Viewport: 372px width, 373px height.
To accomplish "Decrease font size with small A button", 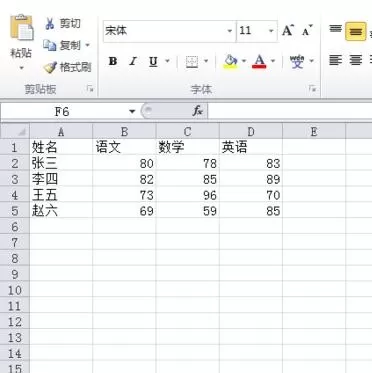I will (x=307, y=31).
